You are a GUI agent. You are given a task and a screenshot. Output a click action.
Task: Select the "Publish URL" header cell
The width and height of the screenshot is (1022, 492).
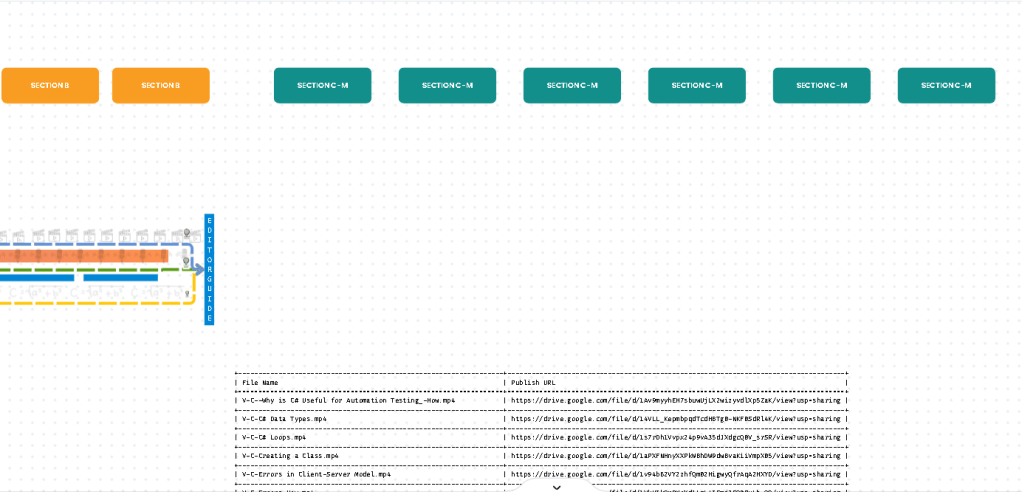click(x=533, y=383)
